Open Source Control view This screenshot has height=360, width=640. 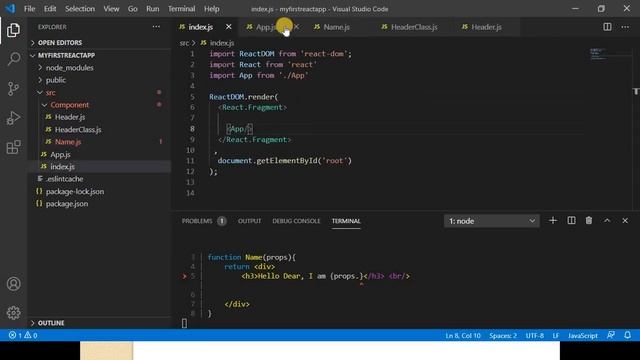click(x=13, y=89)
